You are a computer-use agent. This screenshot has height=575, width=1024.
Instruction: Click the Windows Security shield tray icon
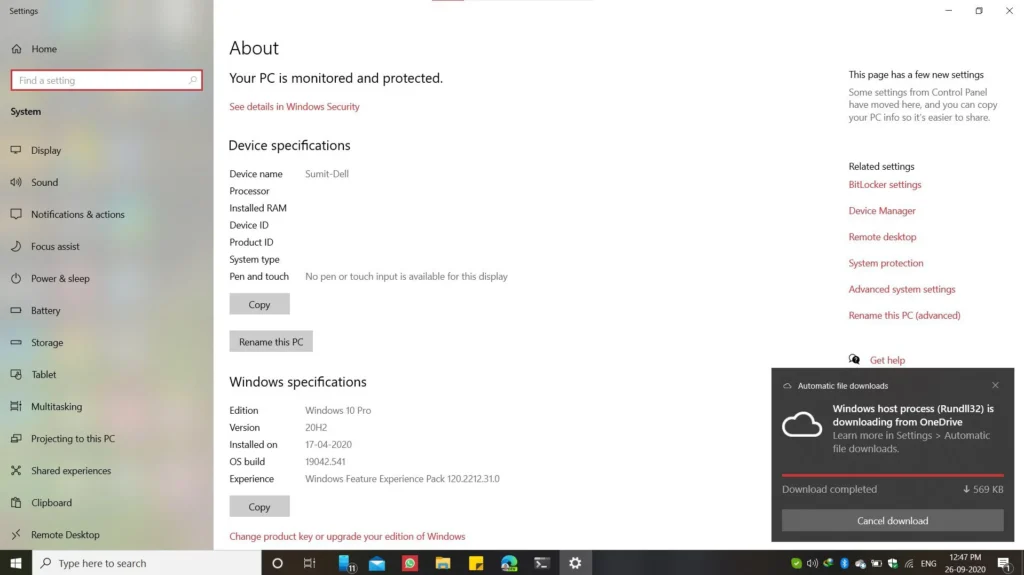[893, 563]
